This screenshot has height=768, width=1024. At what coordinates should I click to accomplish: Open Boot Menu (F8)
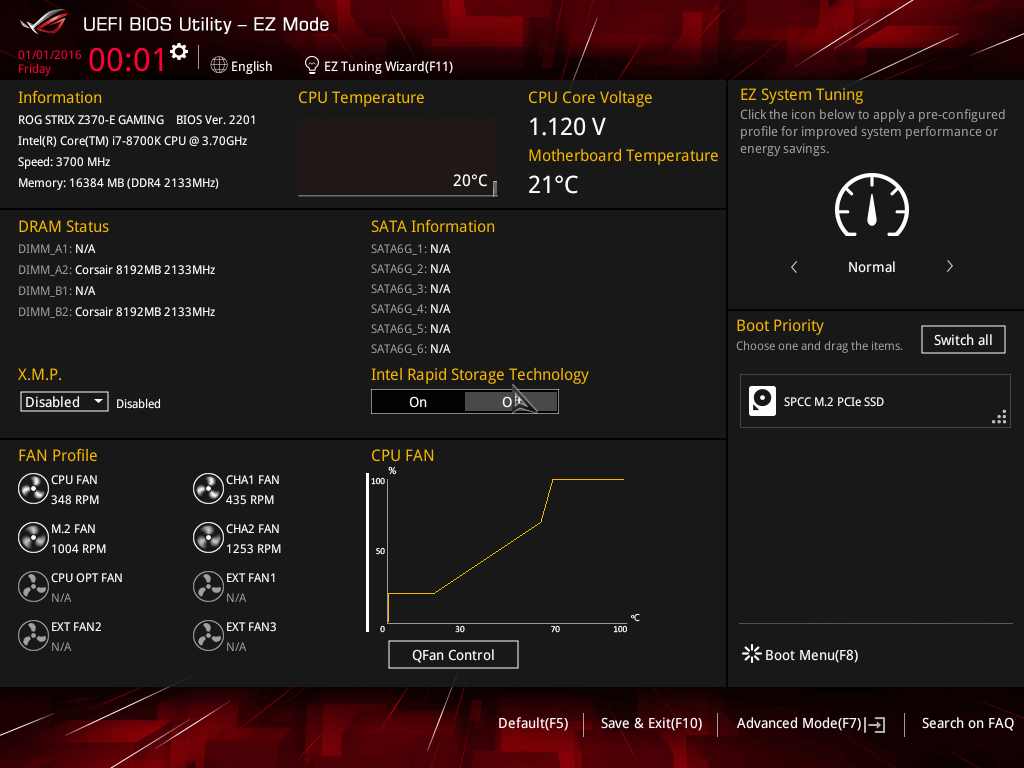[801, 654]
